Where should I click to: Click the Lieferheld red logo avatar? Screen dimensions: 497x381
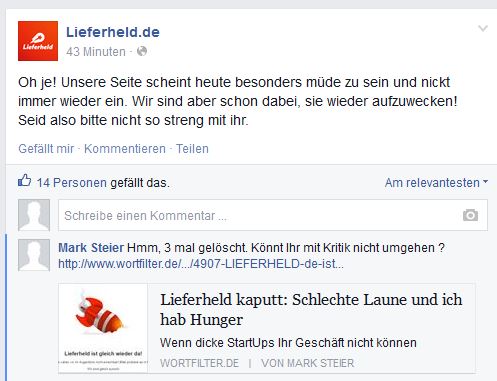(38, 41)
